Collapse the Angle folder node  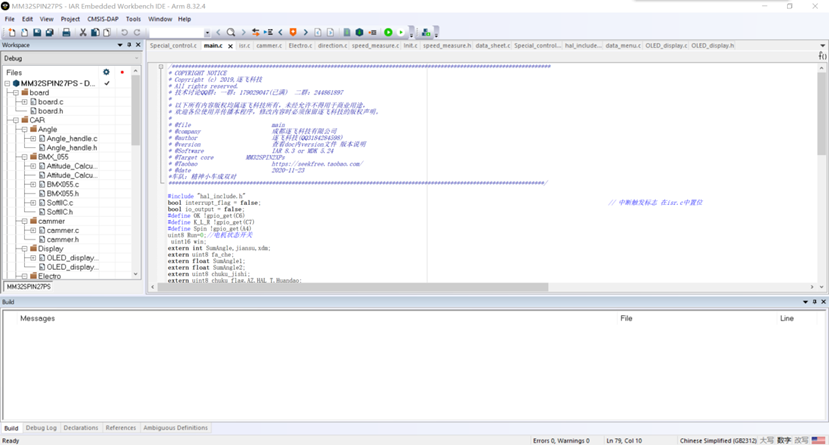click(24, 129)
